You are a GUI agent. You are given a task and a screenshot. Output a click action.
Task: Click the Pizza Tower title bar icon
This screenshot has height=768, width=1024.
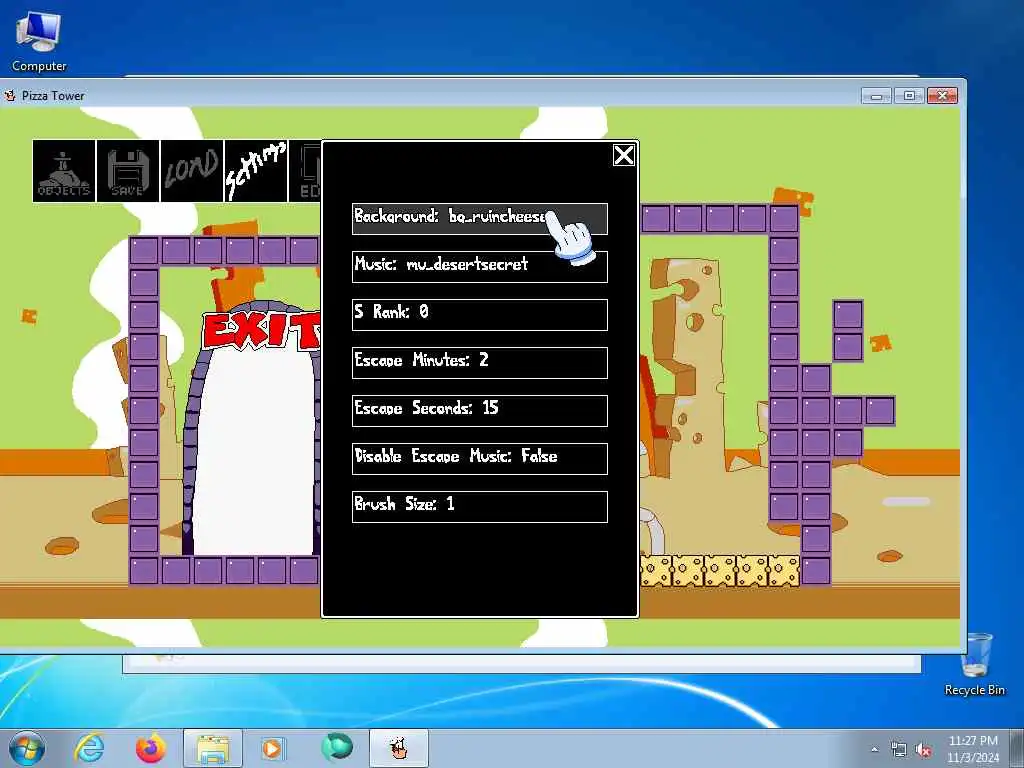point(10,95)
